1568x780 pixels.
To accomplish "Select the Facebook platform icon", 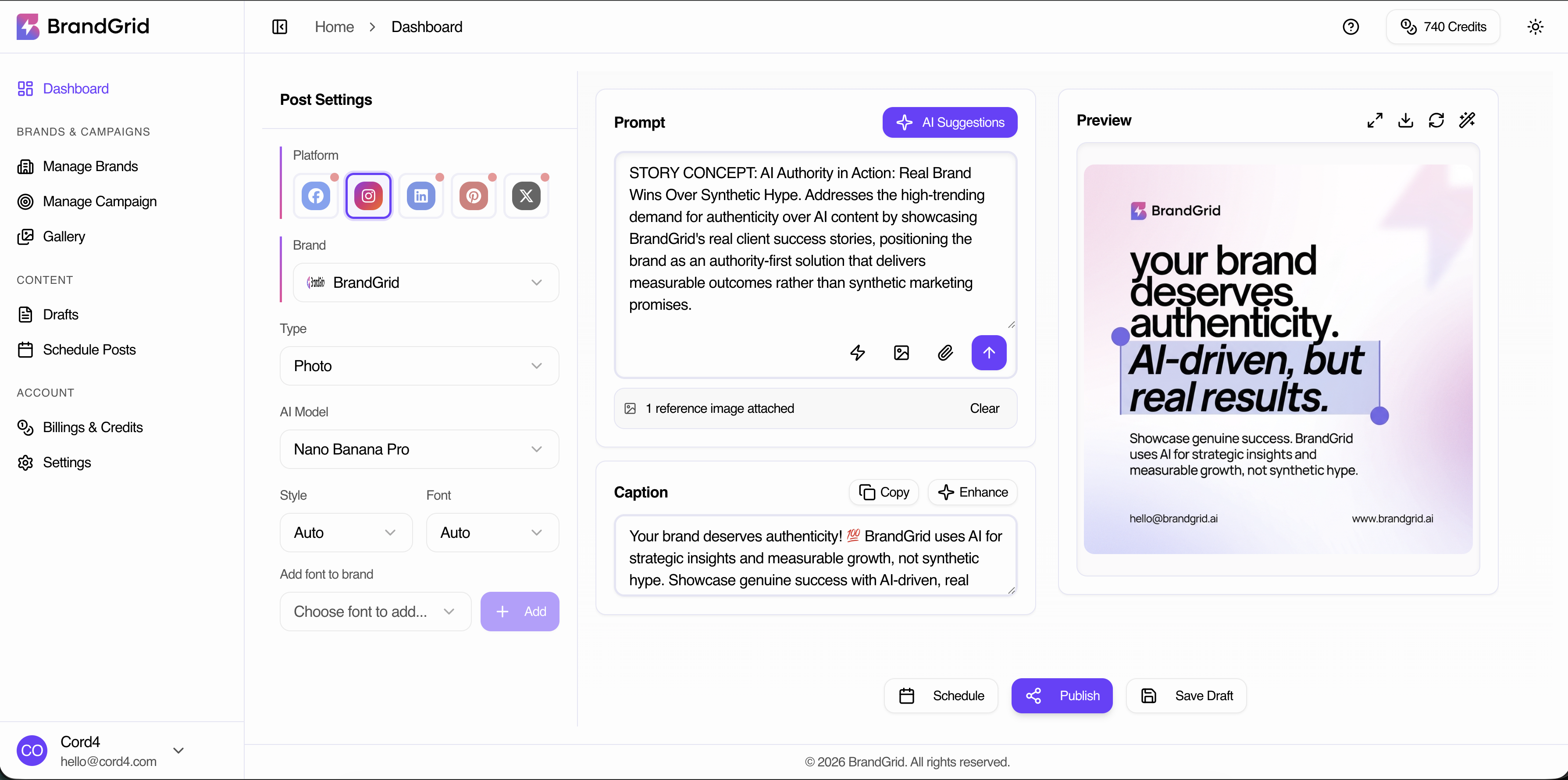I will [x=316, y=196].
